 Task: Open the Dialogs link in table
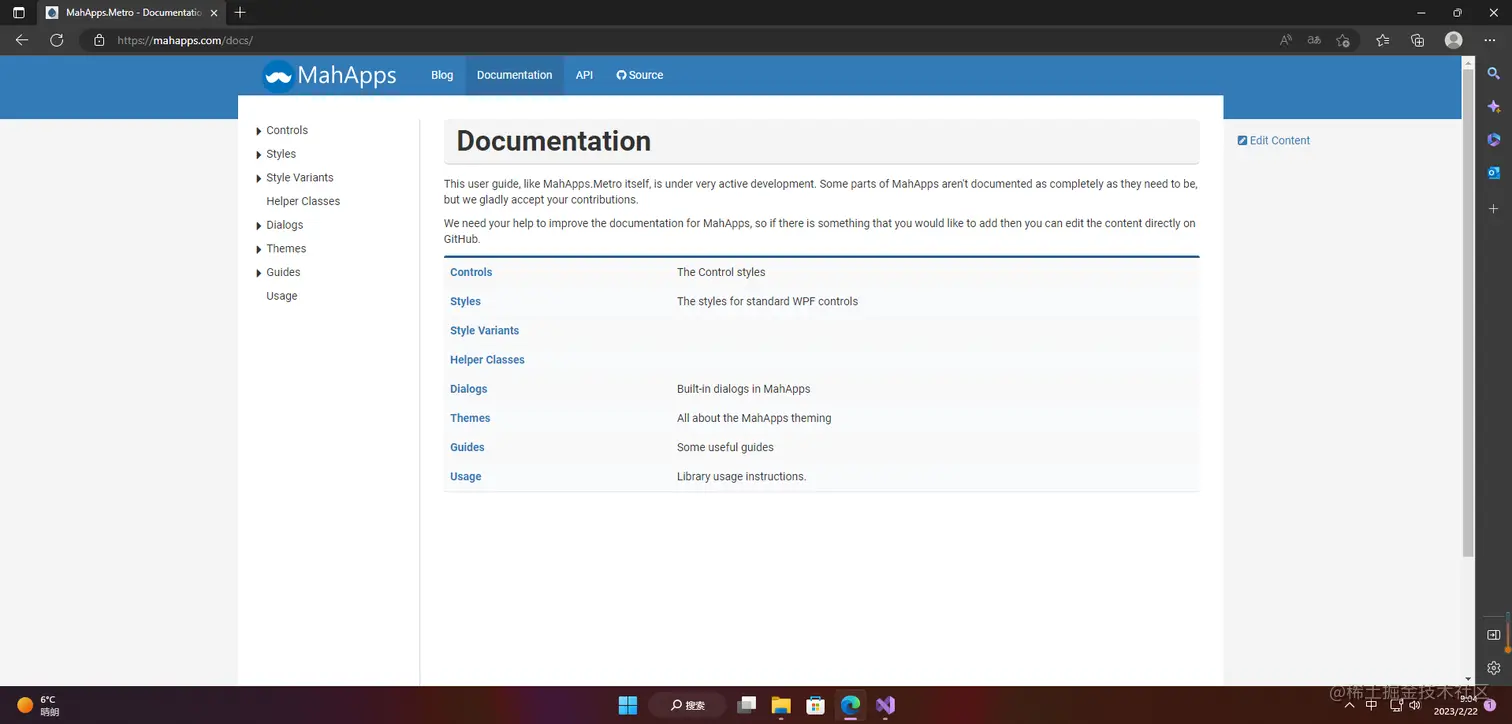pos(469,389)
